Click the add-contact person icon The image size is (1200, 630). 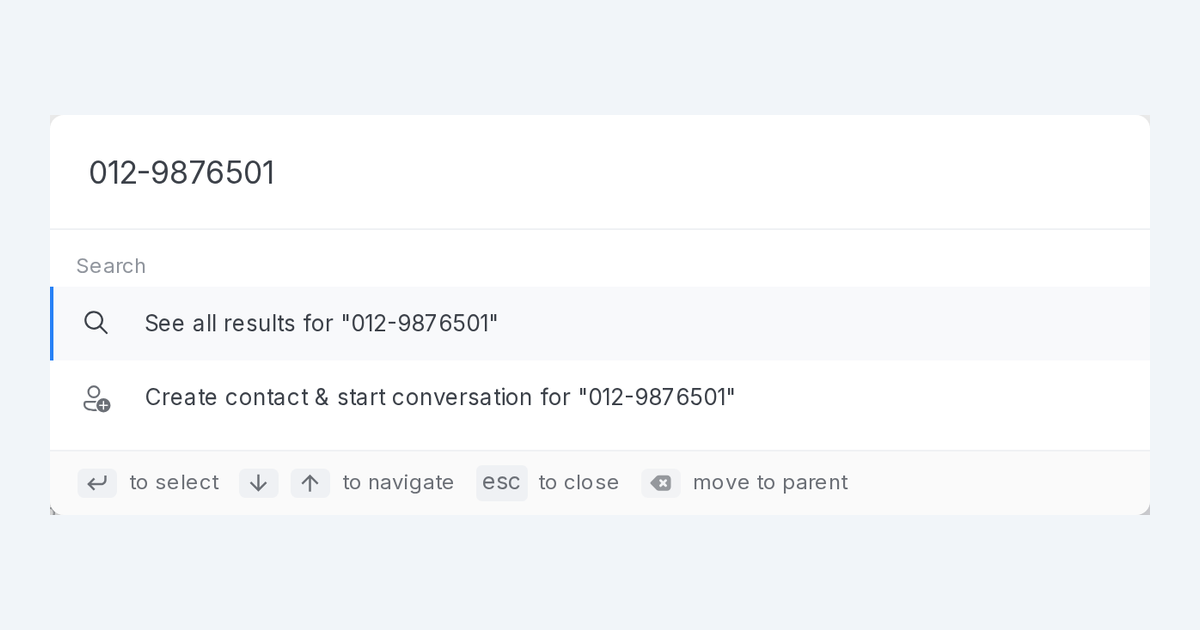[96, 398]
